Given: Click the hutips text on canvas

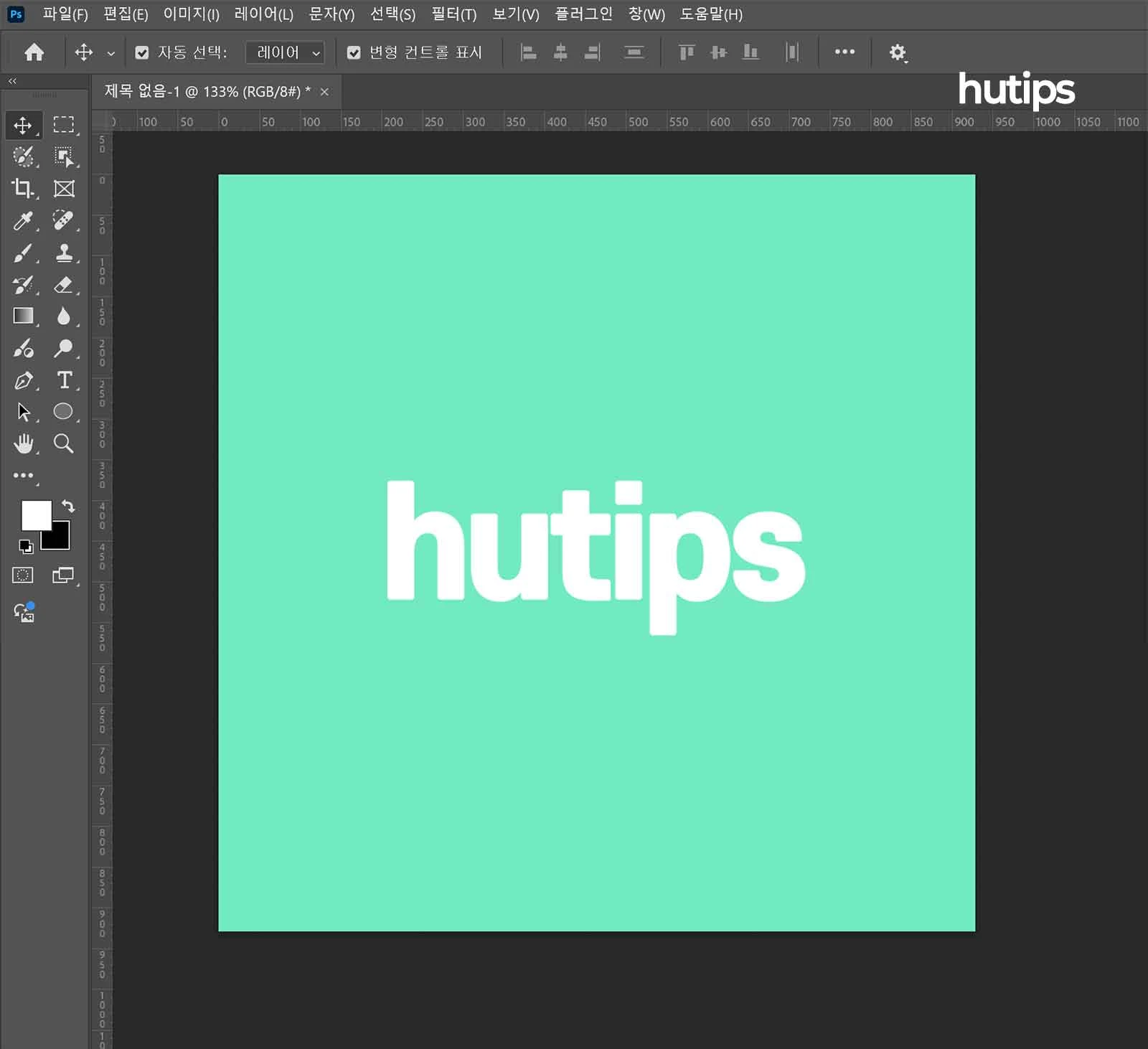Looking at the screenshot, I should click(x=596, y=558).
